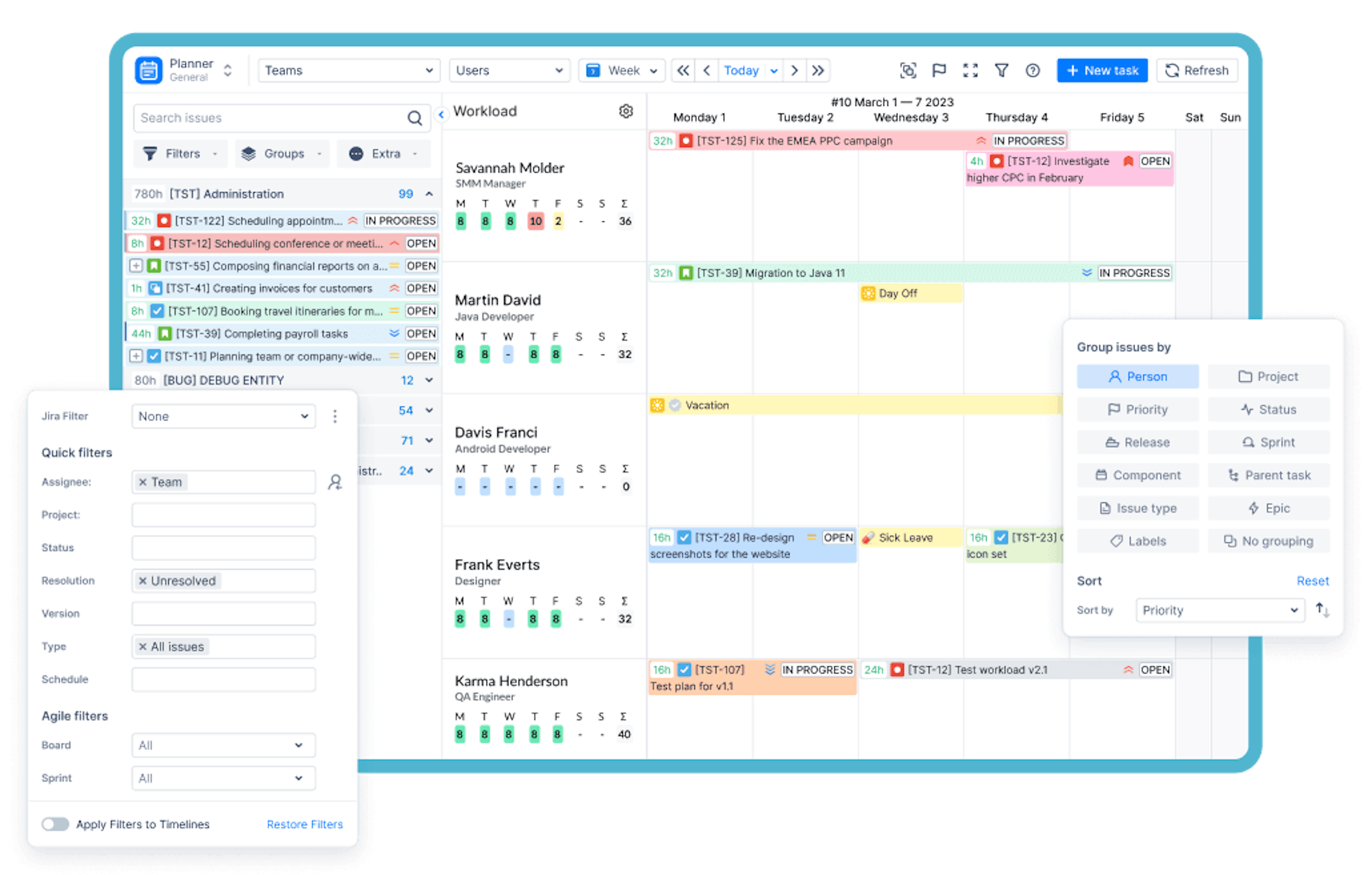Enter fullscreen mode via expand icon
1372x875 pixels.
970,71
